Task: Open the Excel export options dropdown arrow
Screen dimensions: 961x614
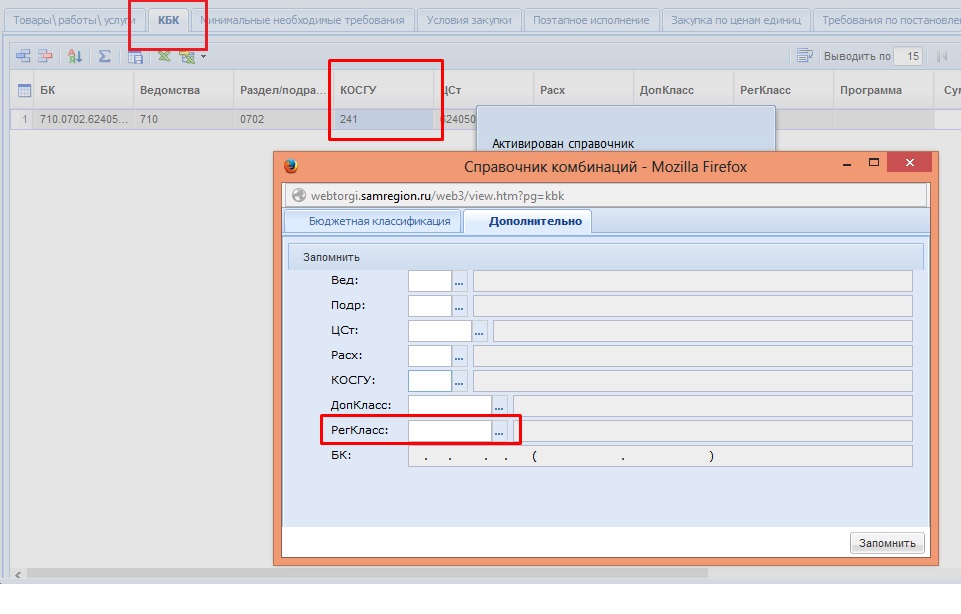Action: 203,57
